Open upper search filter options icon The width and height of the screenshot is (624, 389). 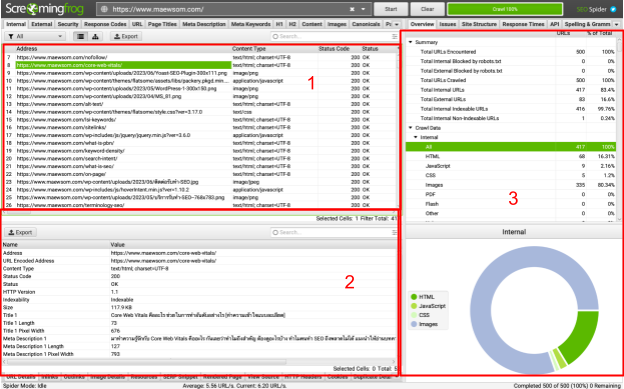(394, 36)
